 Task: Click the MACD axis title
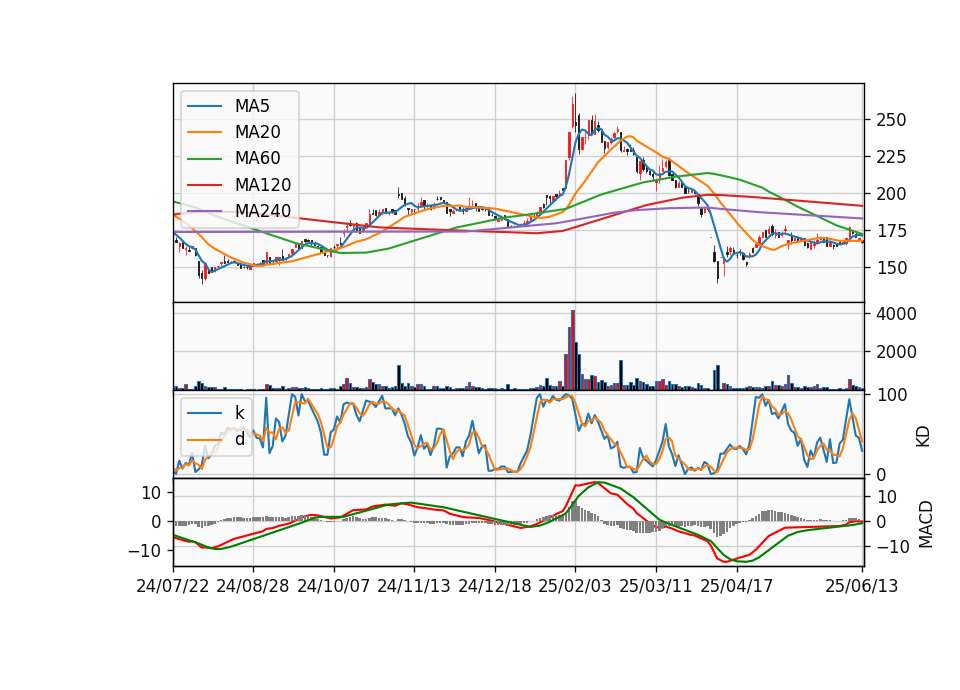coord(925,524)
